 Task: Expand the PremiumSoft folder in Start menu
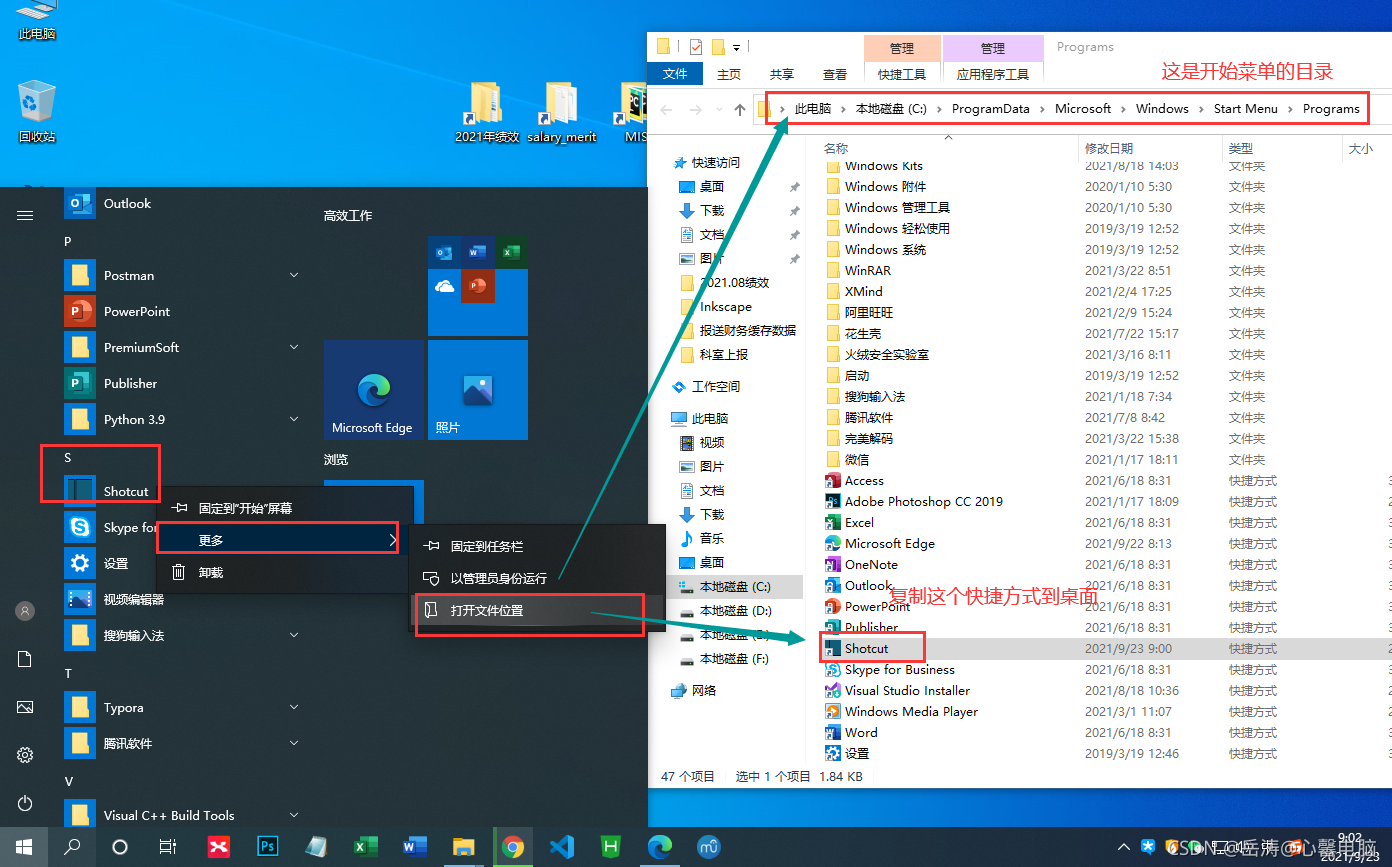click(294, 347)
